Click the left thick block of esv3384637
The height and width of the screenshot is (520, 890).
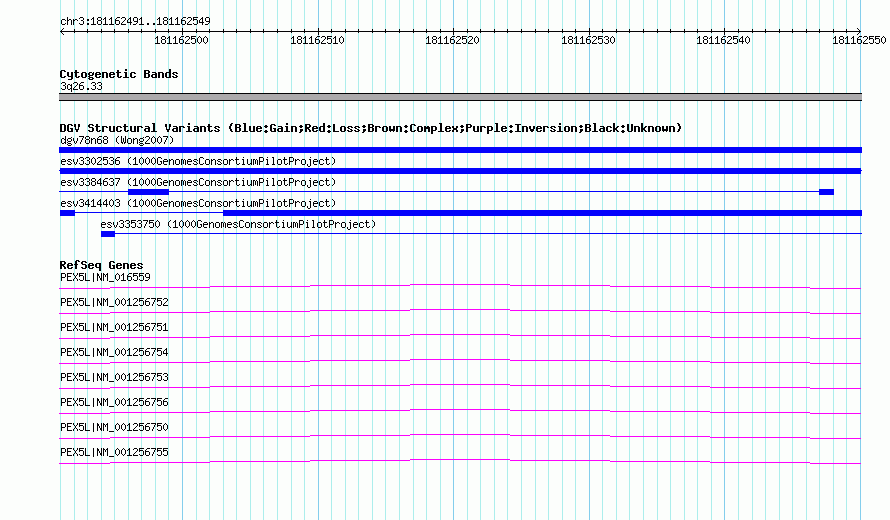(x=149, y=192)
